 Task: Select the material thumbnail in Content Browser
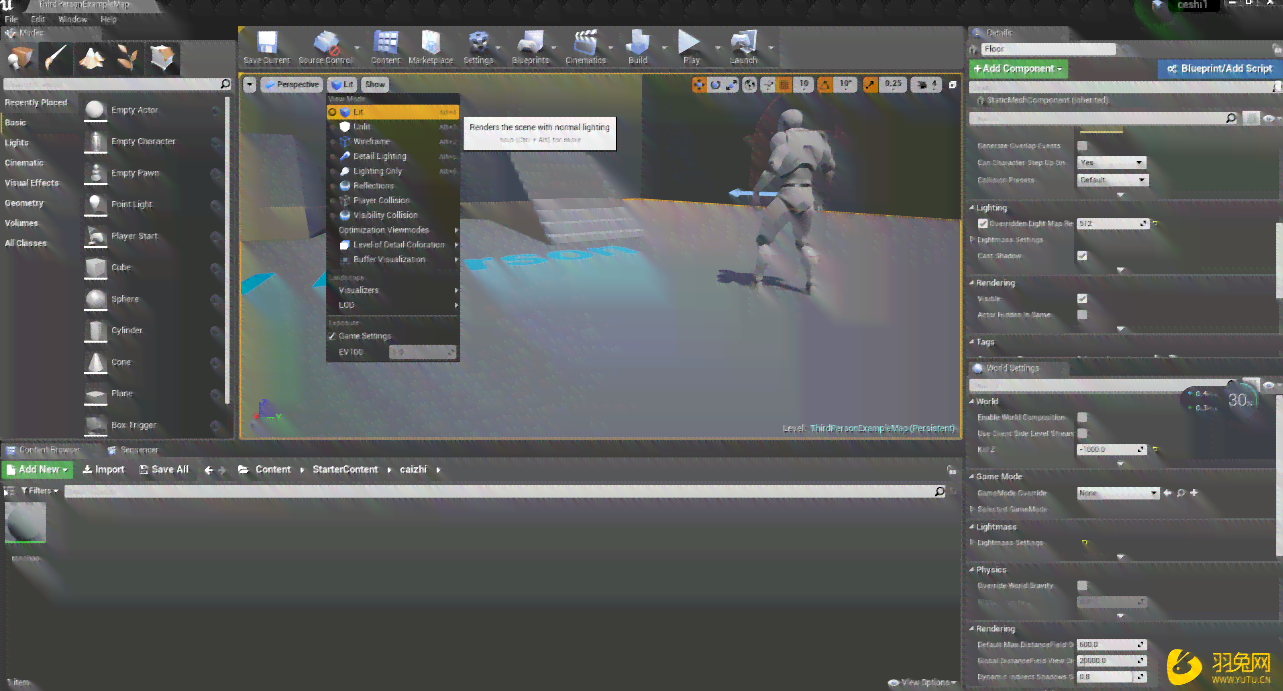25,522
